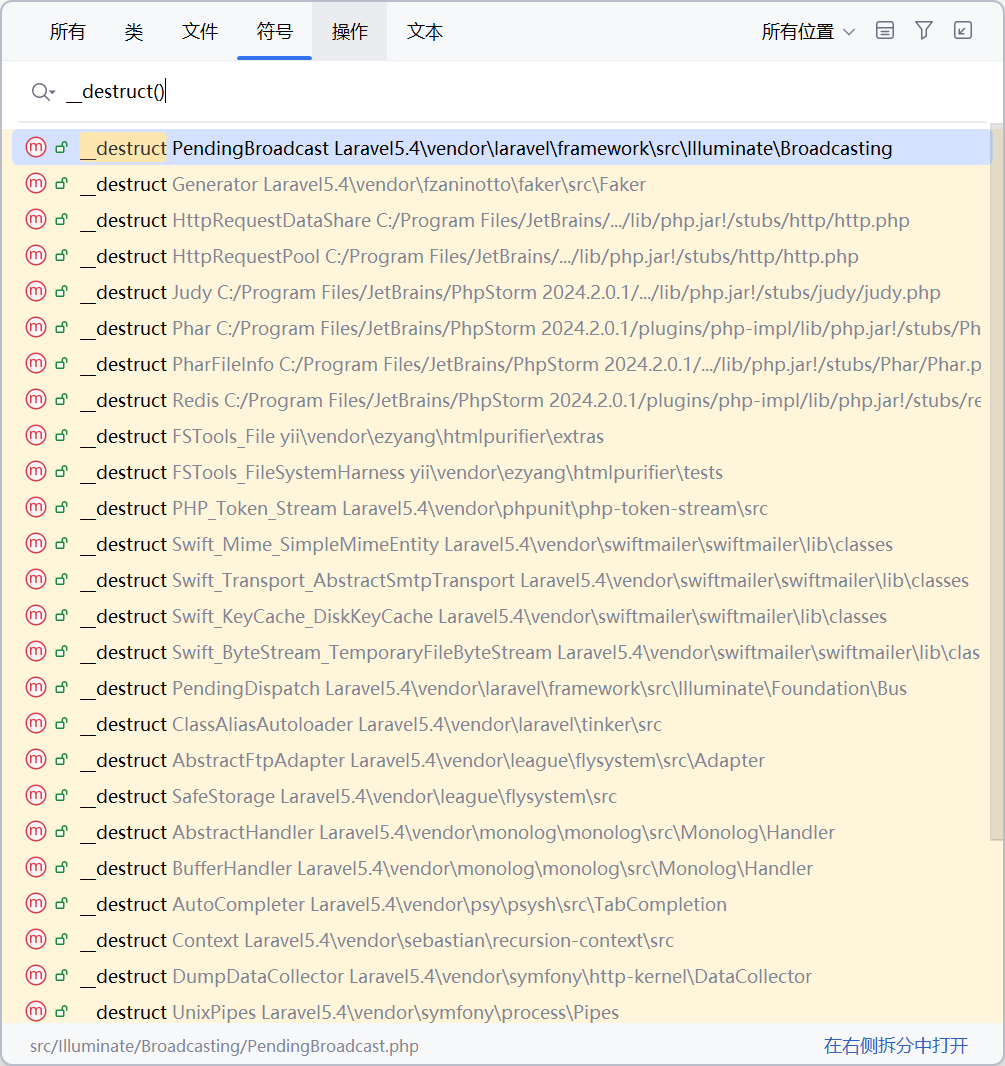Click method icon of PendingDispatch row
Image resolution: width=1005 pixels, height=1066 pixels.
pyautogui.click(x=36, y=687)
